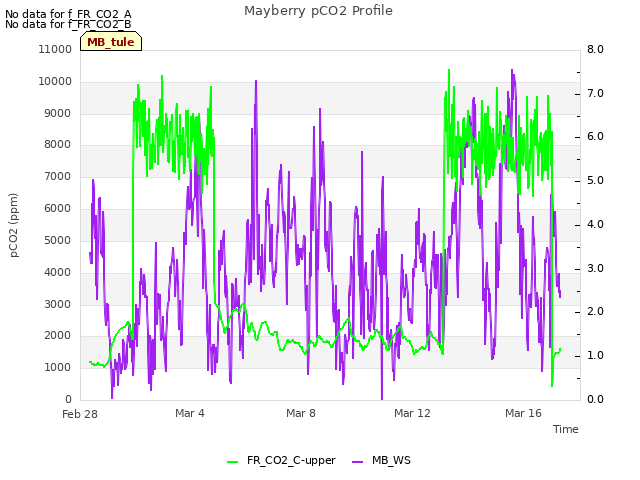
Task: Click the Mar 8 x-axis tick label
Action: [x=301, y=413]
